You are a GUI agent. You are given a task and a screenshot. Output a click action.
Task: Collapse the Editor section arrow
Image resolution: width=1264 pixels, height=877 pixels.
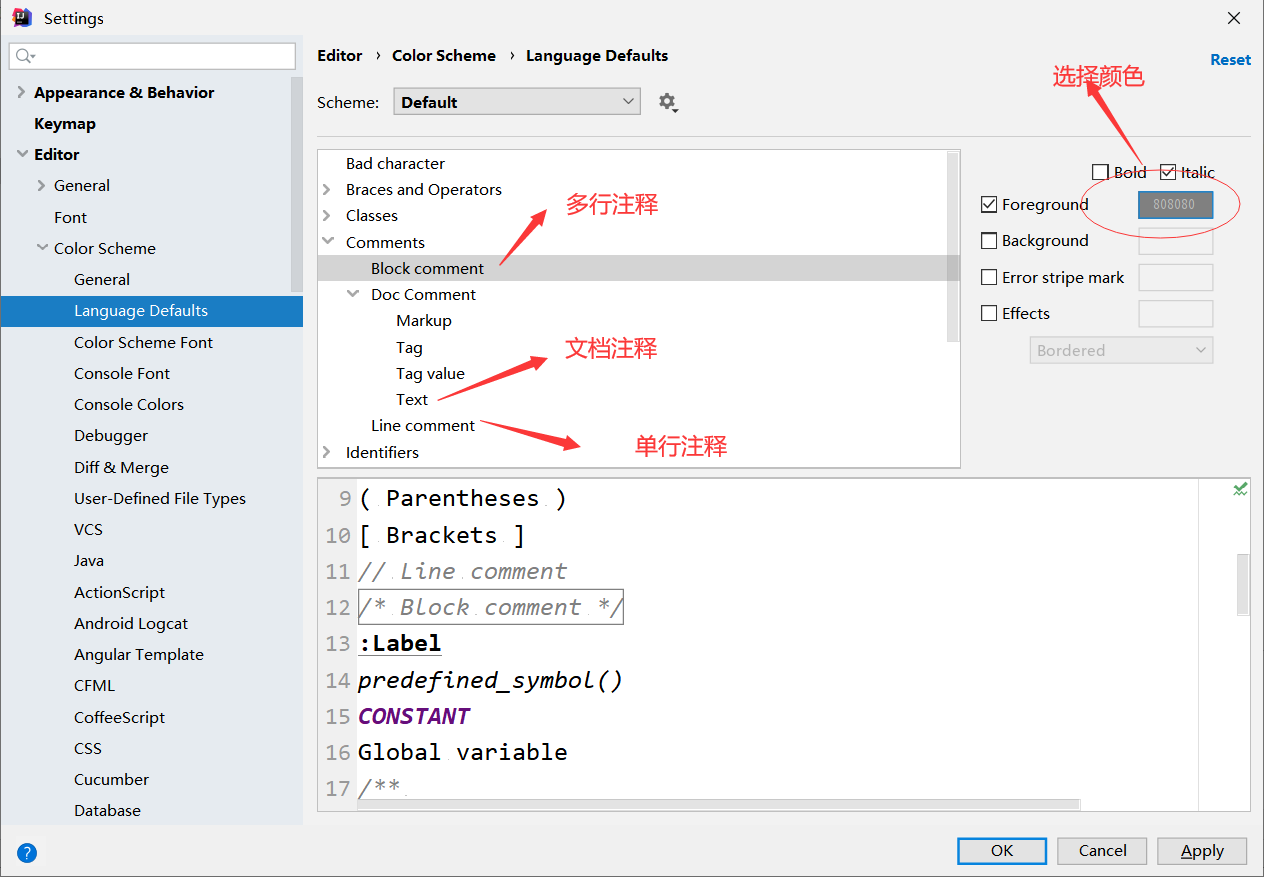[22, 154]
